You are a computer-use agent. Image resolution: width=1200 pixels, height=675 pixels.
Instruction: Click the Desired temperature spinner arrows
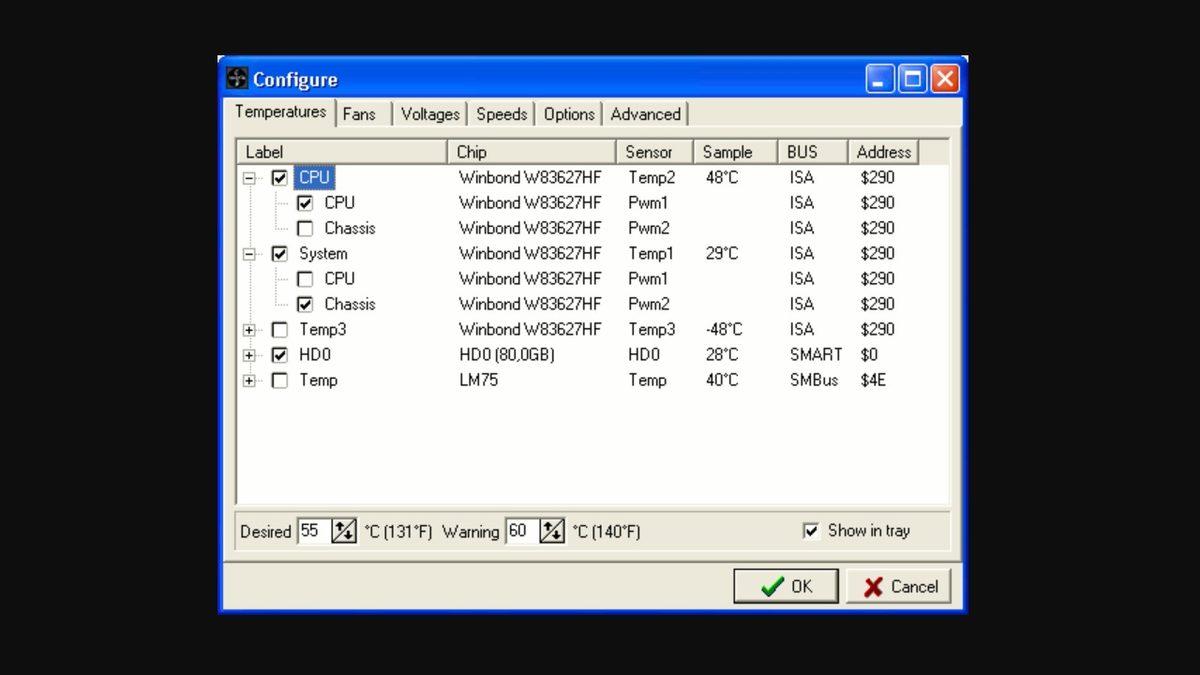(x=343, y=531)
